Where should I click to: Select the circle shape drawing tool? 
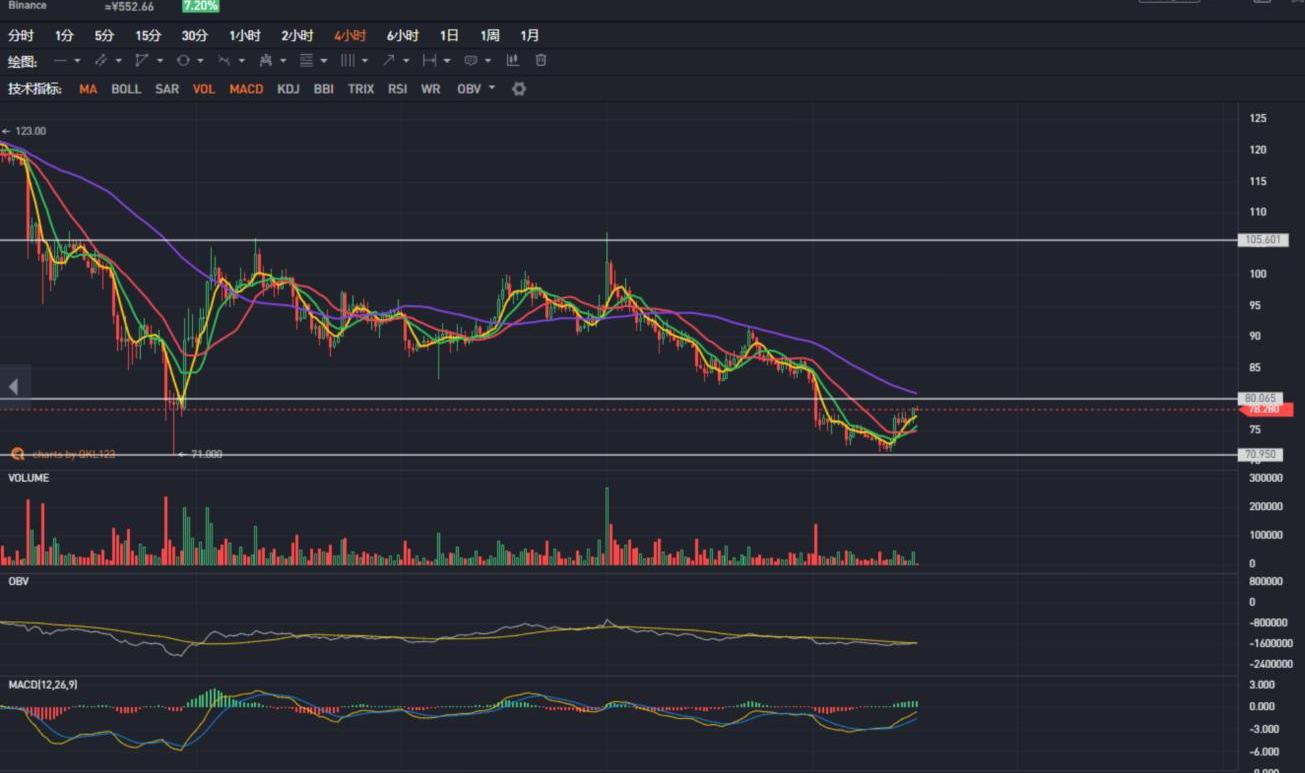(183, 61)
